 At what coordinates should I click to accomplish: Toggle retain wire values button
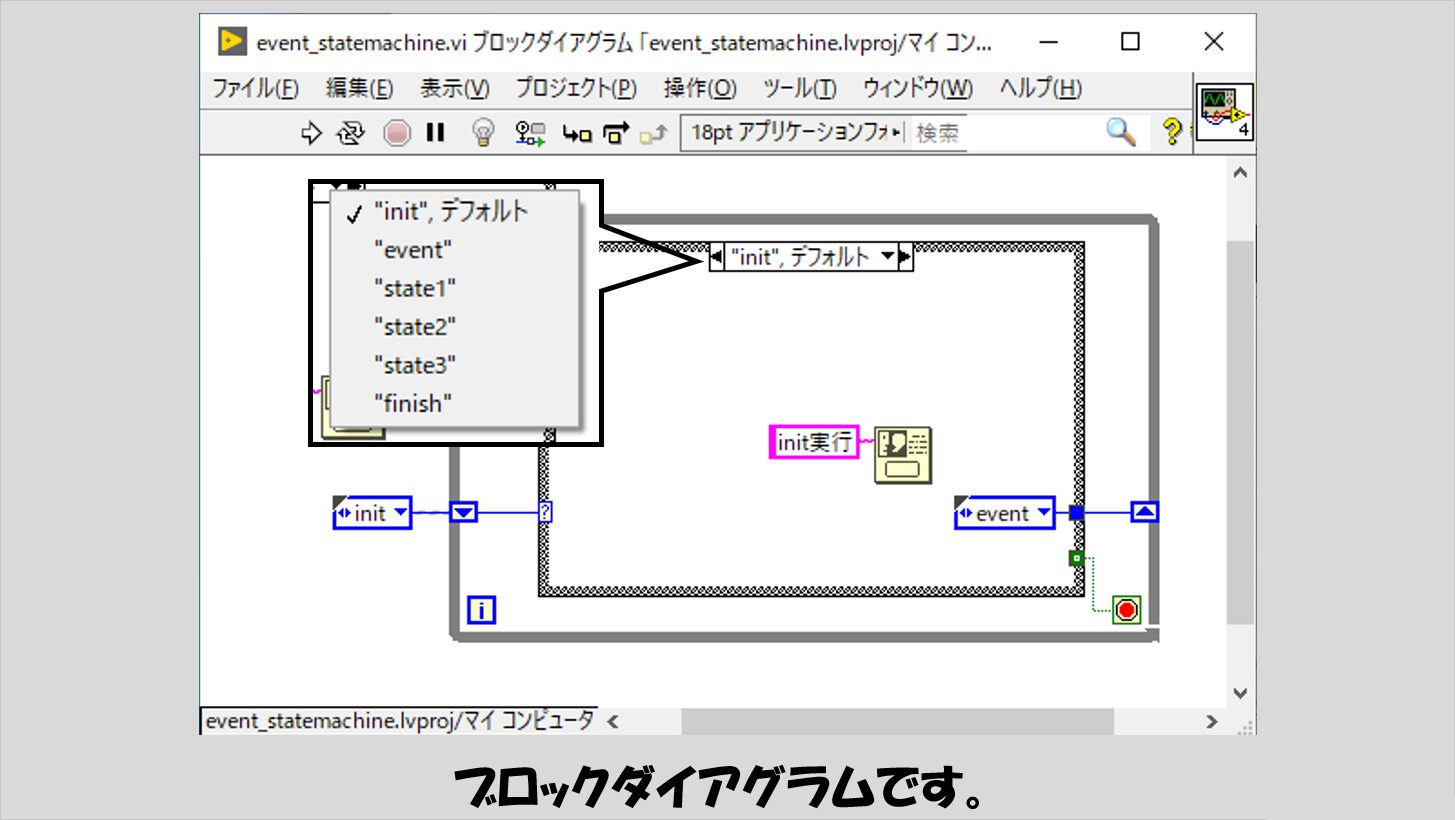[x=530, y=133]
